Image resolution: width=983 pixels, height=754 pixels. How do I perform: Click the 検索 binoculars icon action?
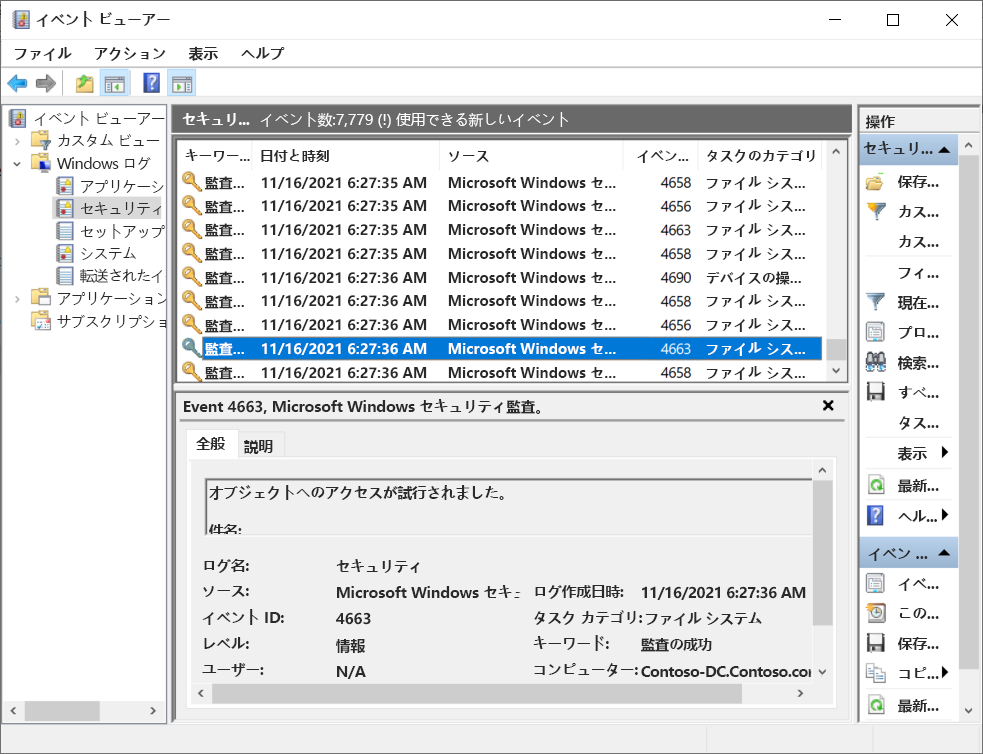tap(875, 362)
